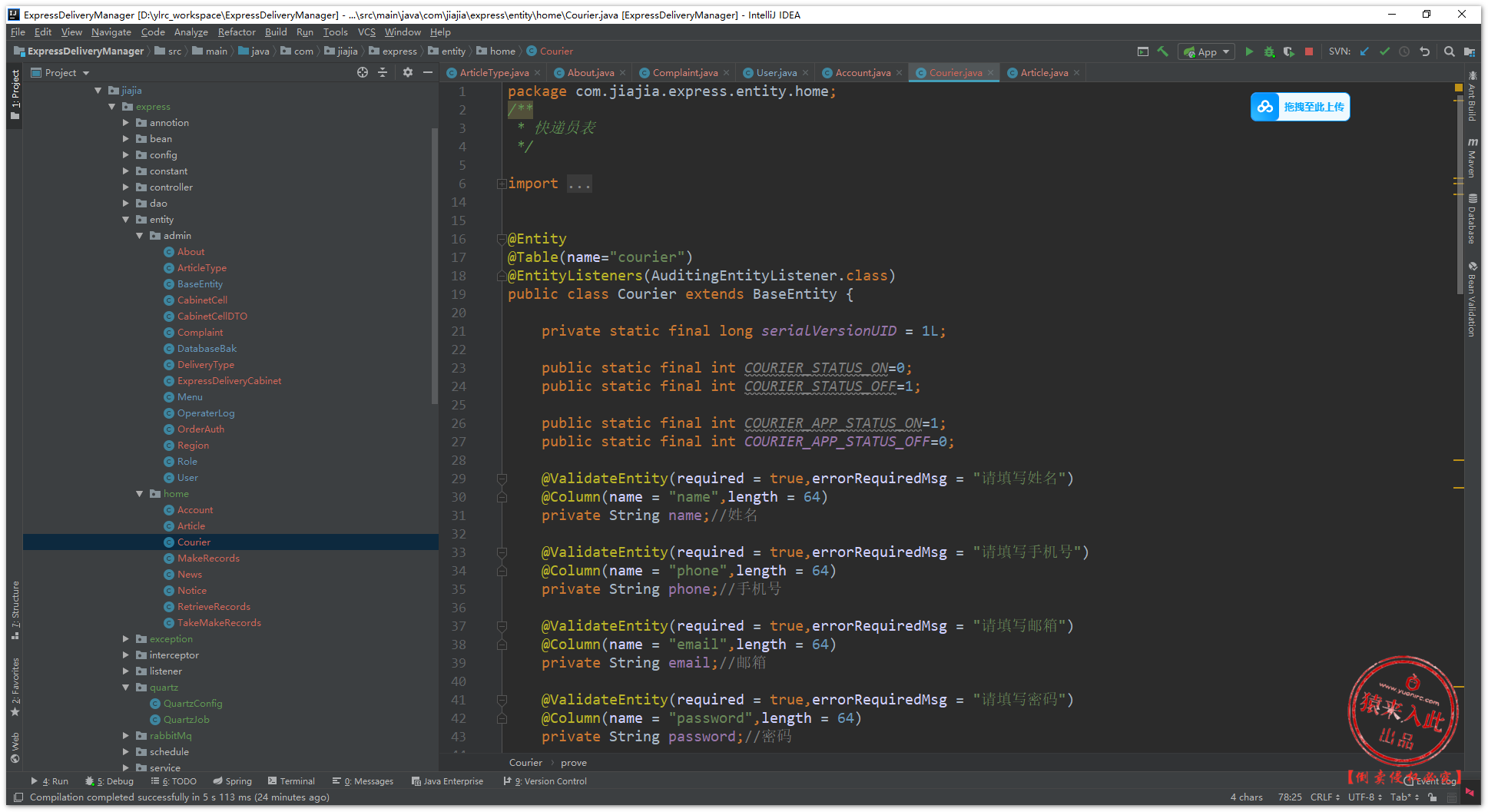Commit changes with the SVN checkmark icon

click(1384, 51)
